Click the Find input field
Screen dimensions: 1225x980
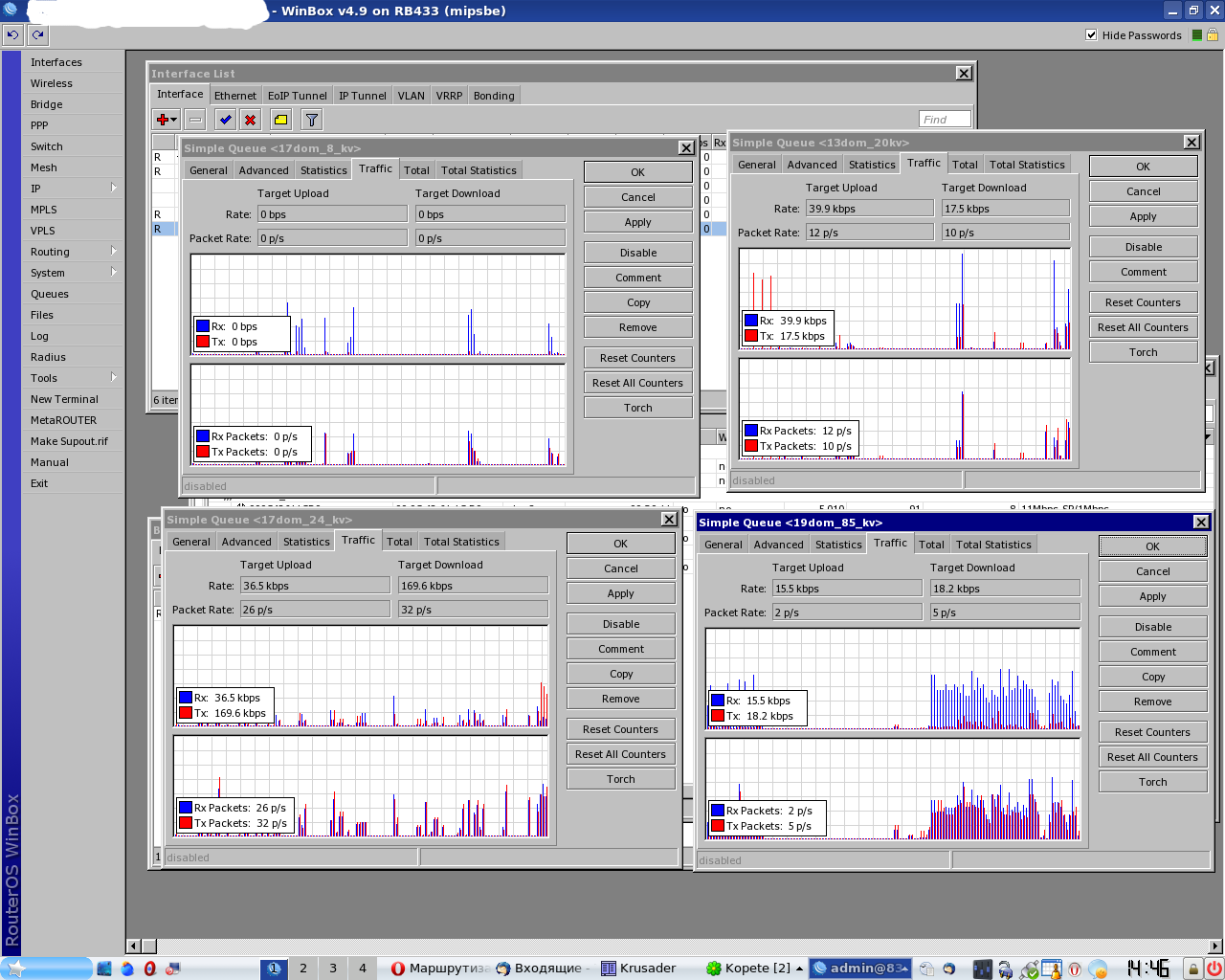tap(945, 120)
